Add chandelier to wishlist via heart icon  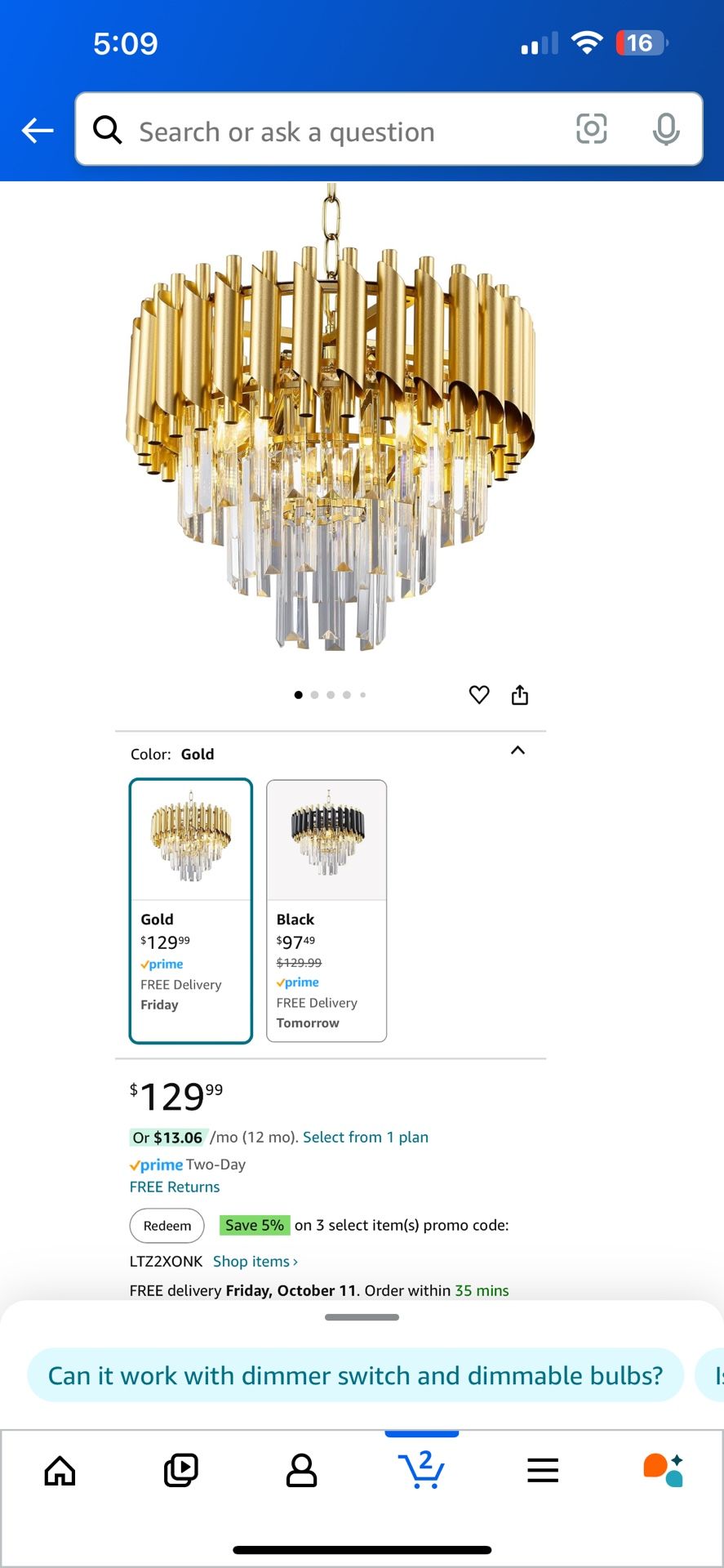coord(479,694)
